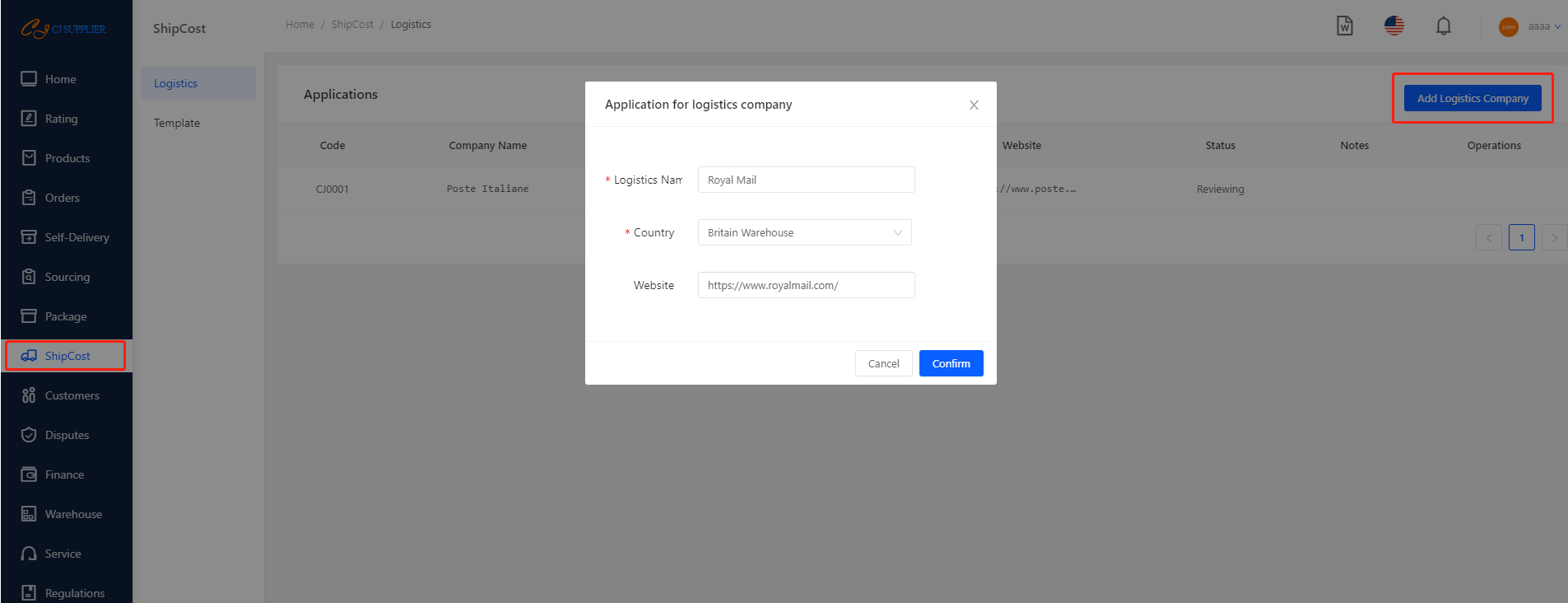Click the Service headset icon
The image size is (1568, 603).
(29, 554)
